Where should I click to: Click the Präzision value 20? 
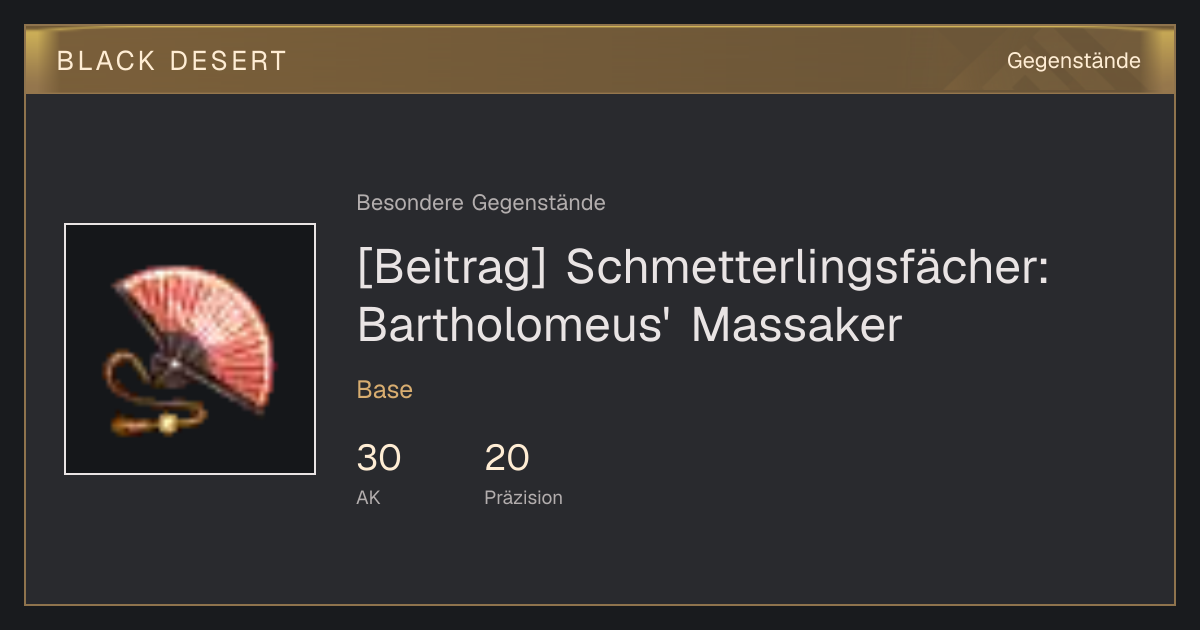pyautogui.click(x=507, y=458)
